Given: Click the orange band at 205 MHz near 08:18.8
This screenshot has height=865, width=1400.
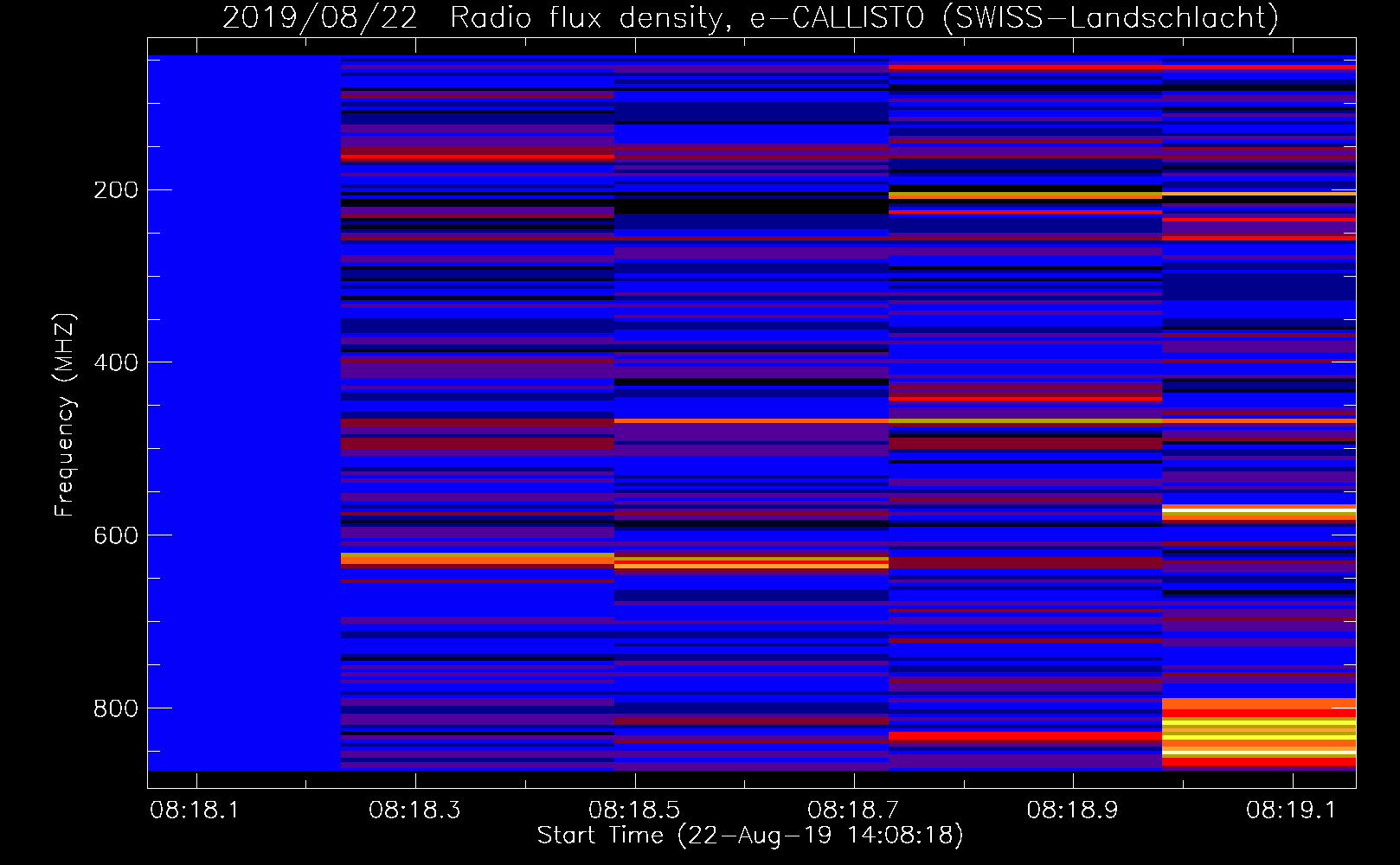Looking at the screenshot, I should point(1025,195).
